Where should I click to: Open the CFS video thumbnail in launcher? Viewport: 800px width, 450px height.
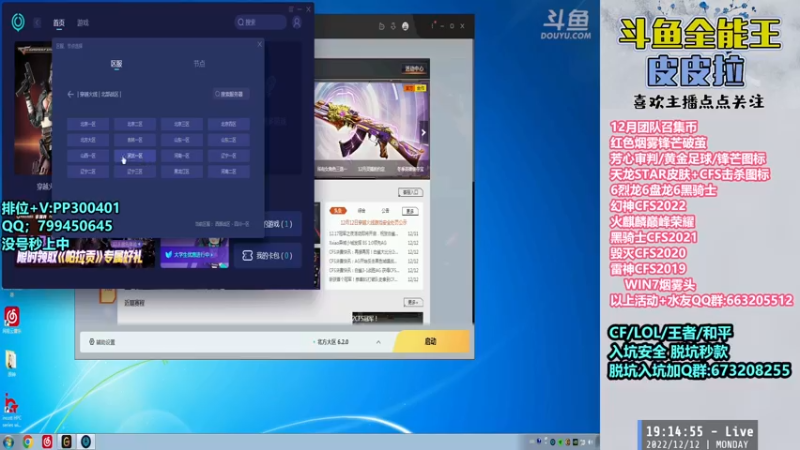[x=387, y=318]
